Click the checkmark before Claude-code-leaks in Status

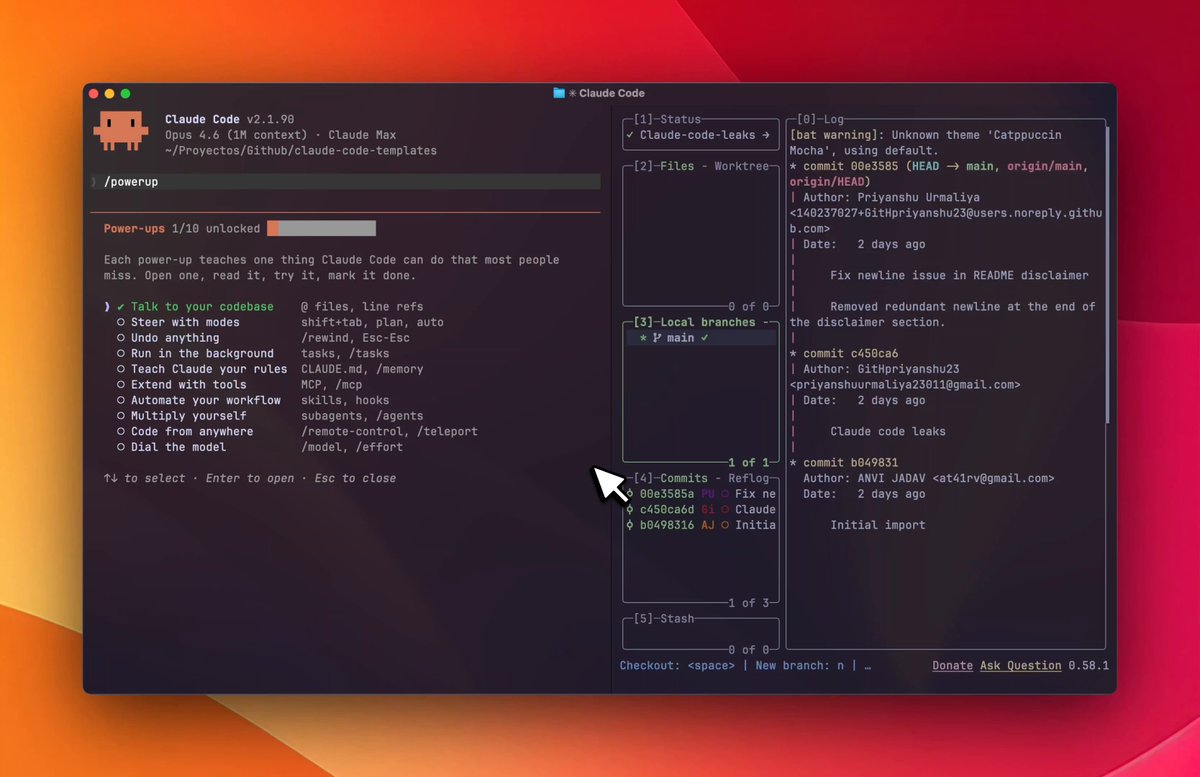630,135
